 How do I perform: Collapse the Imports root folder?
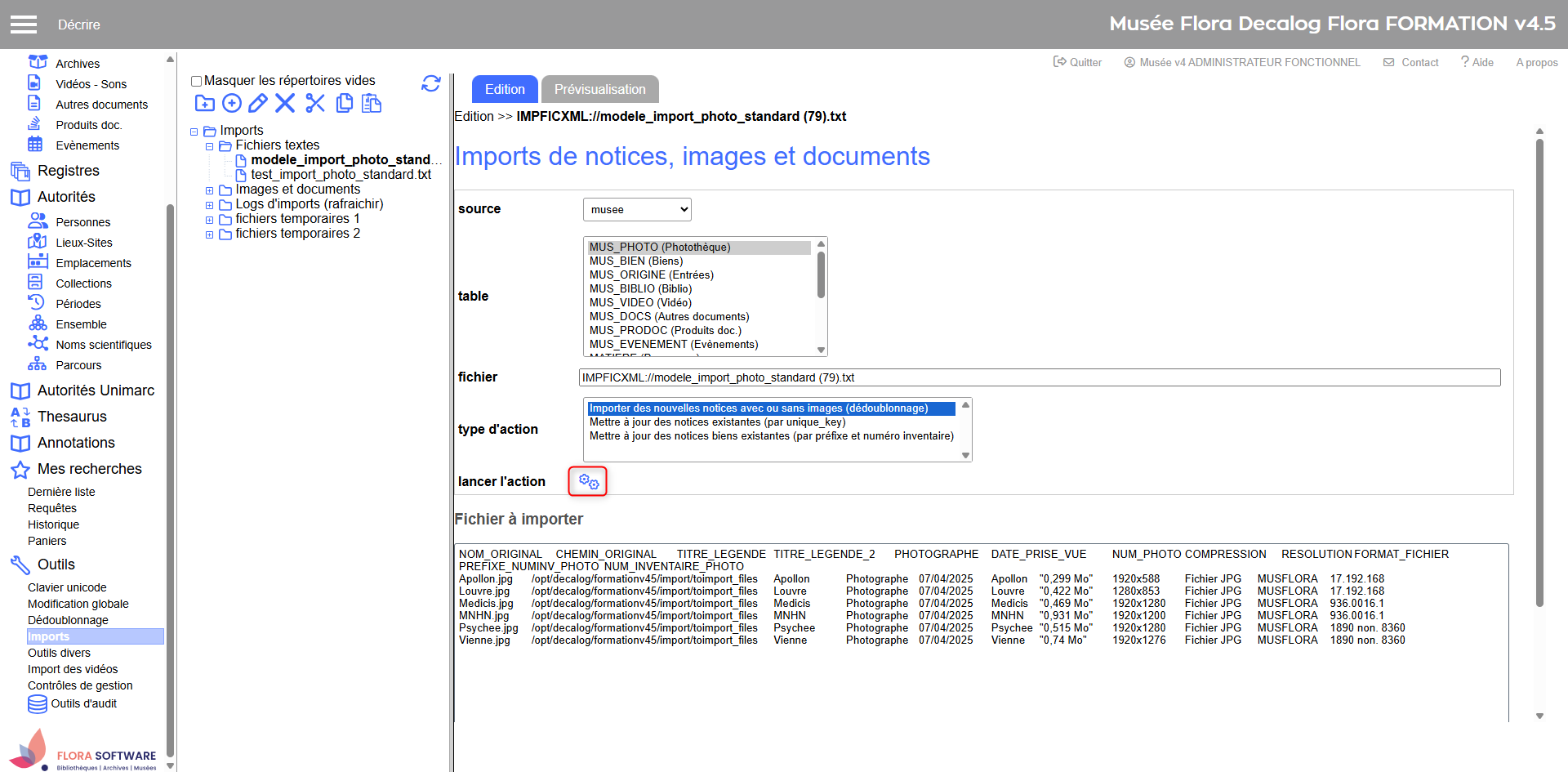[x=194, y=132]
